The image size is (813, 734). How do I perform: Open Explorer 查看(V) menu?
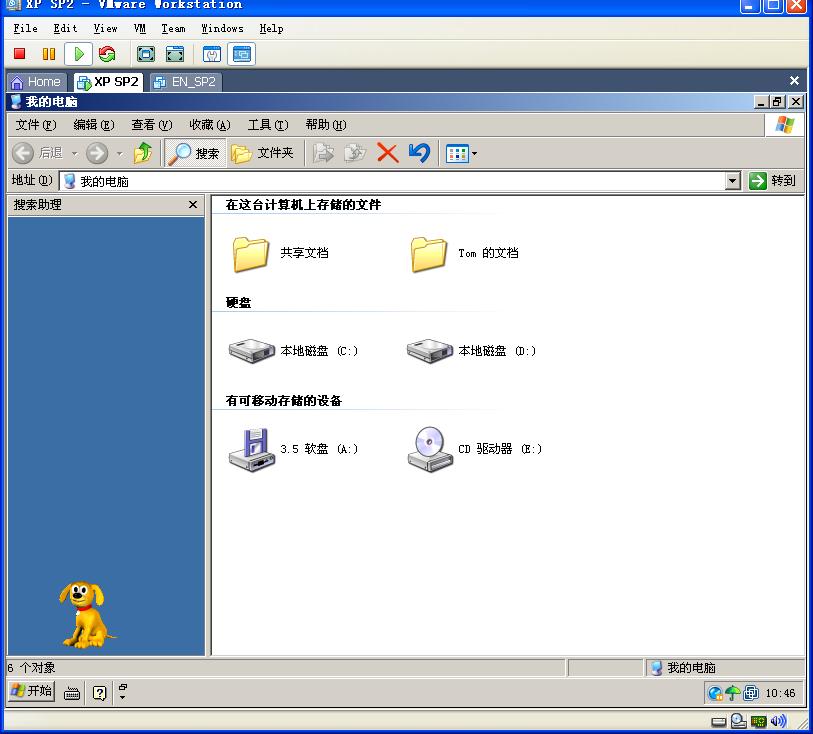[151, 125]
